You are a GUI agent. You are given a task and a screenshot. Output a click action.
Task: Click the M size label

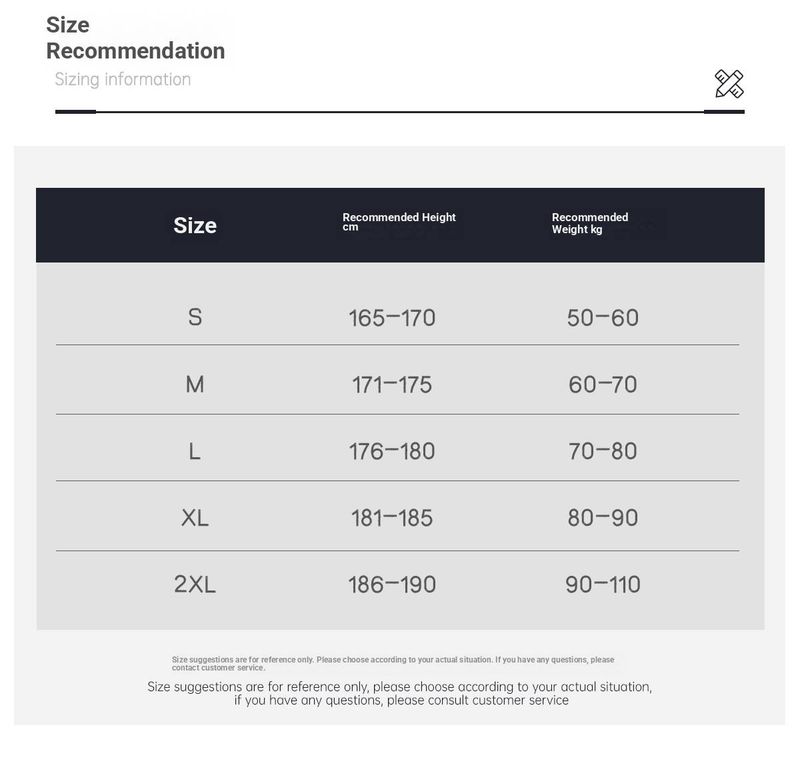tap(195, 384)
